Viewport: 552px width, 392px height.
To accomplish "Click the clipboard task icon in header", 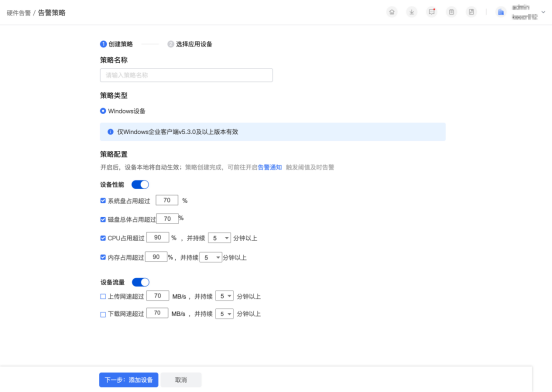I will [x=451, y=12].
